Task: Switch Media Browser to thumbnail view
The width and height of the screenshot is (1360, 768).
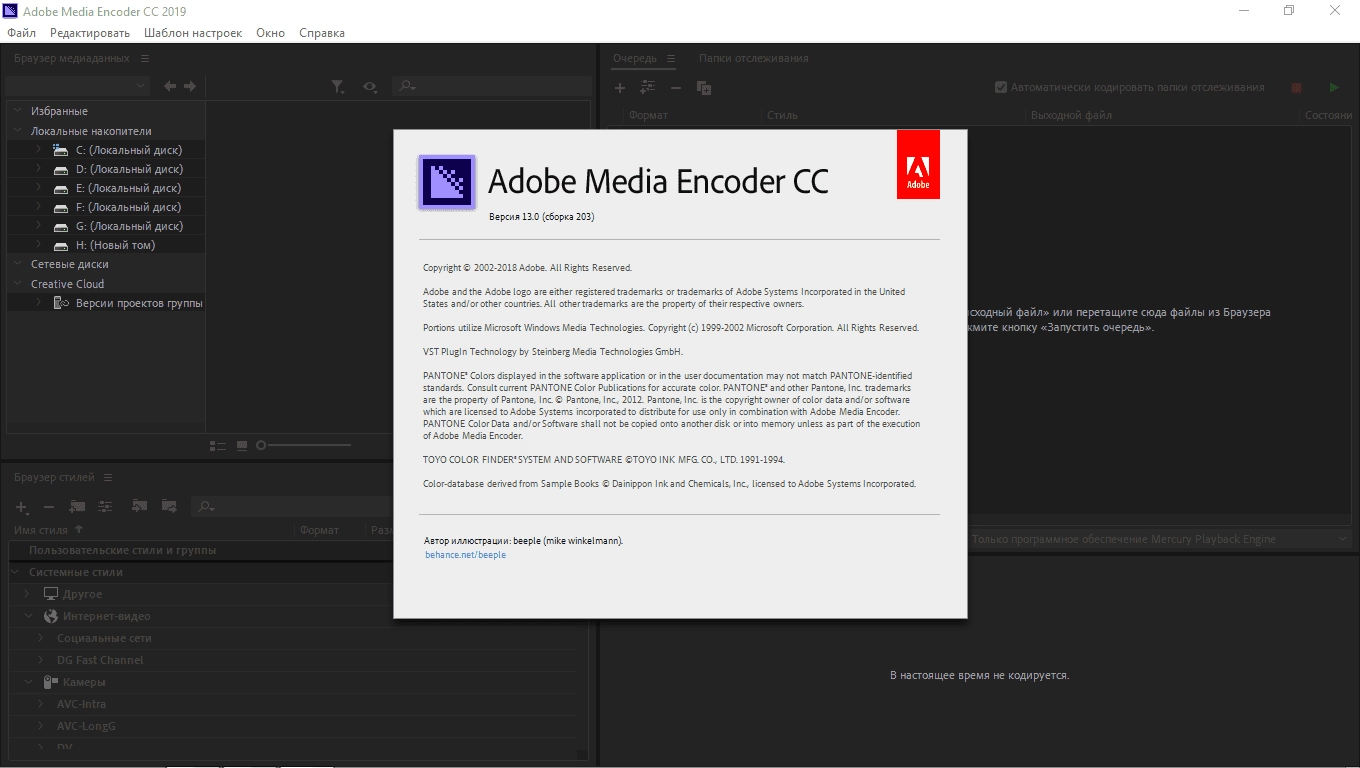Action: pos(242,445)
